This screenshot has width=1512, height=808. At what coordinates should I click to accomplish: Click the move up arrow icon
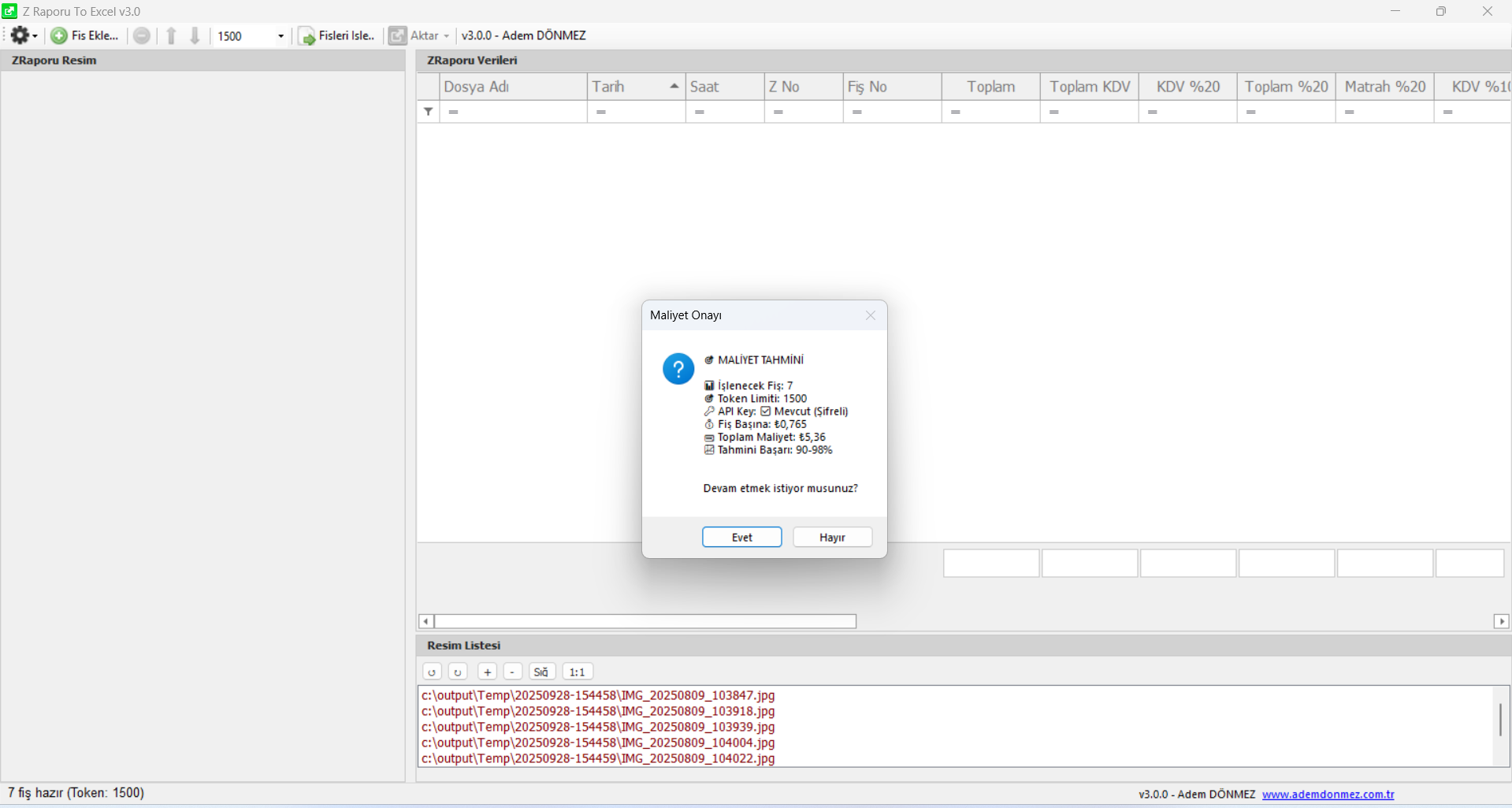pyautogui.click(x=171, y=35)
